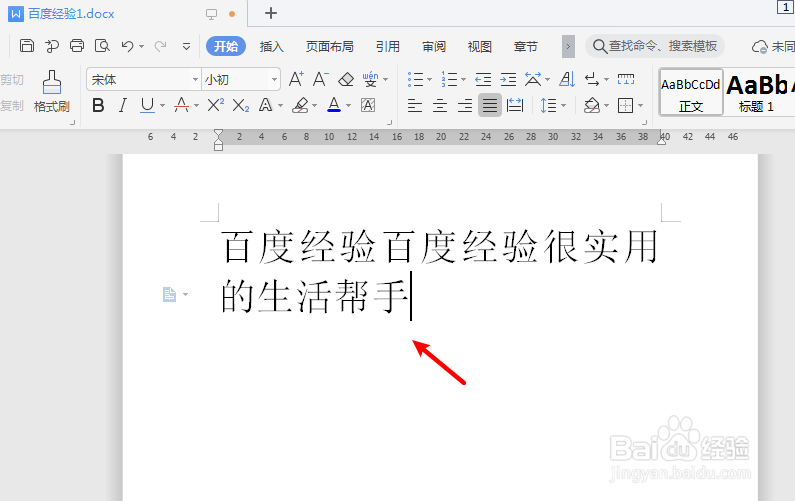Click the Increase Indent icon
This screenshot has width=795, height=501.
pos(508,79)
